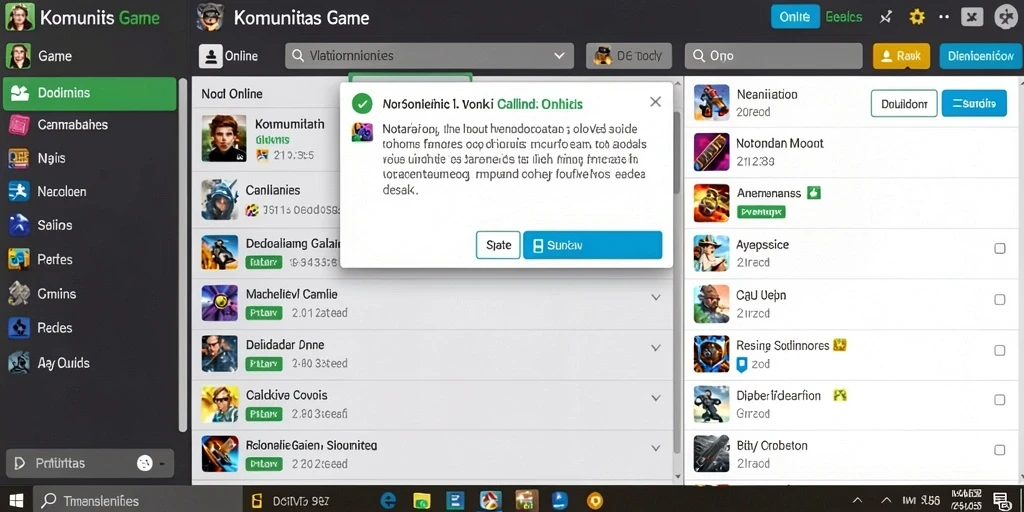Click the blue Onite button in header
The image size is (1024, 512).
(x=795, y=17)
